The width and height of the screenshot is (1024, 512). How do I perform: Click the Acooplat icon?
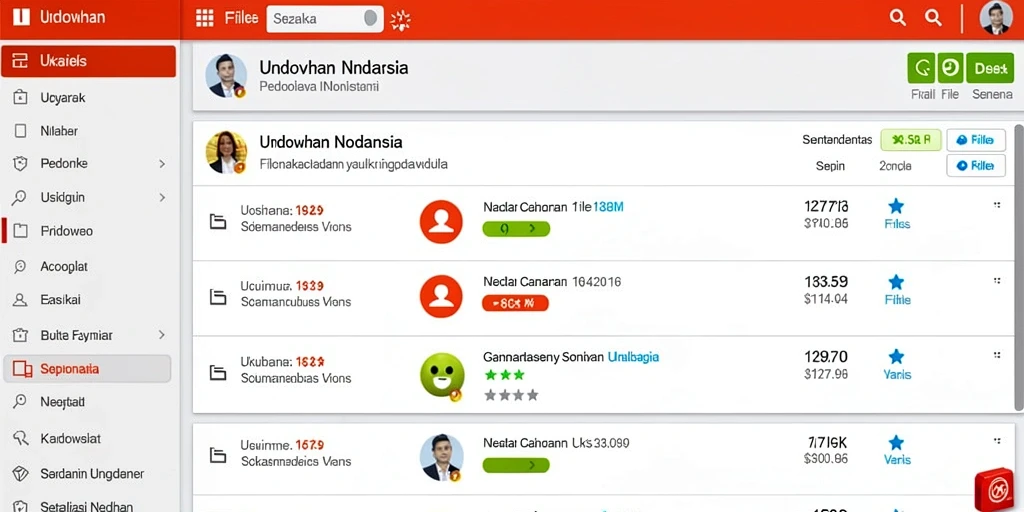coord(20,266)
